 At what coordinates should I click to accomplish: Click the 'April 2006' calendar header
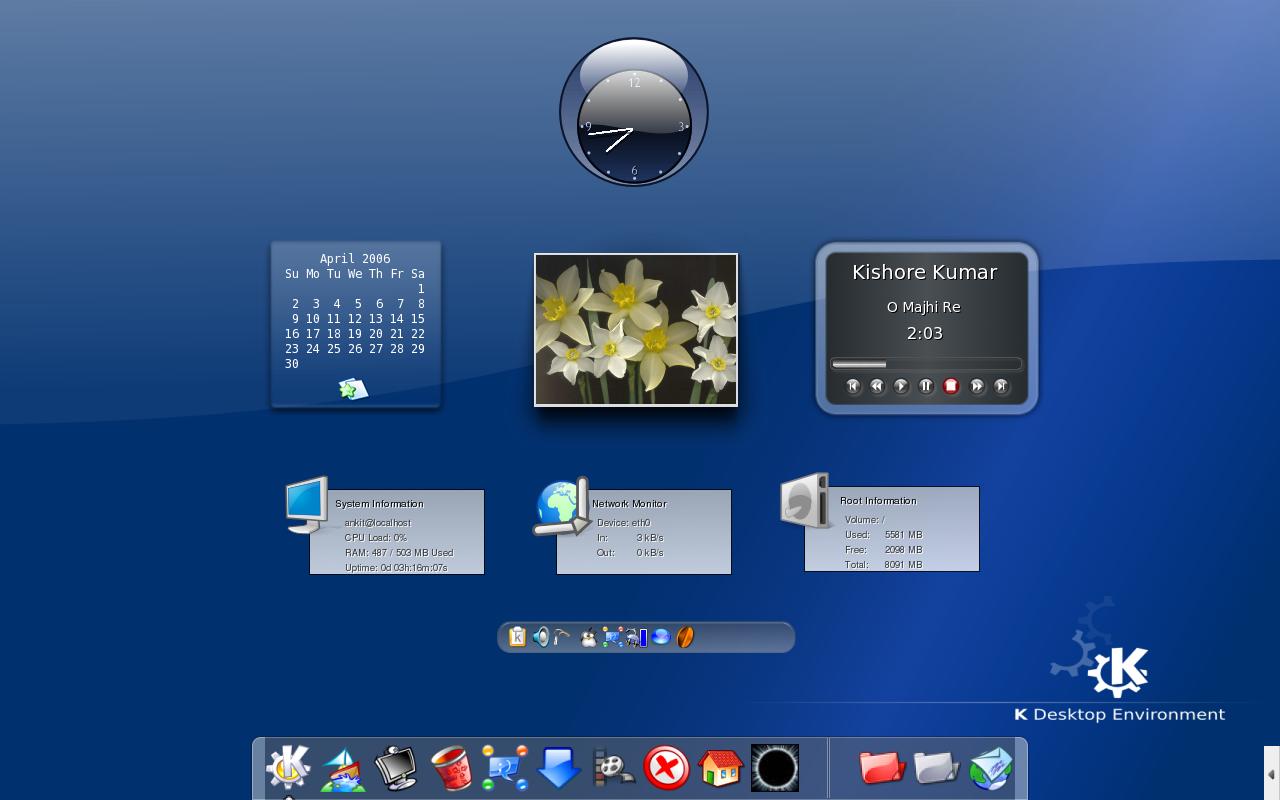[355, 258]
